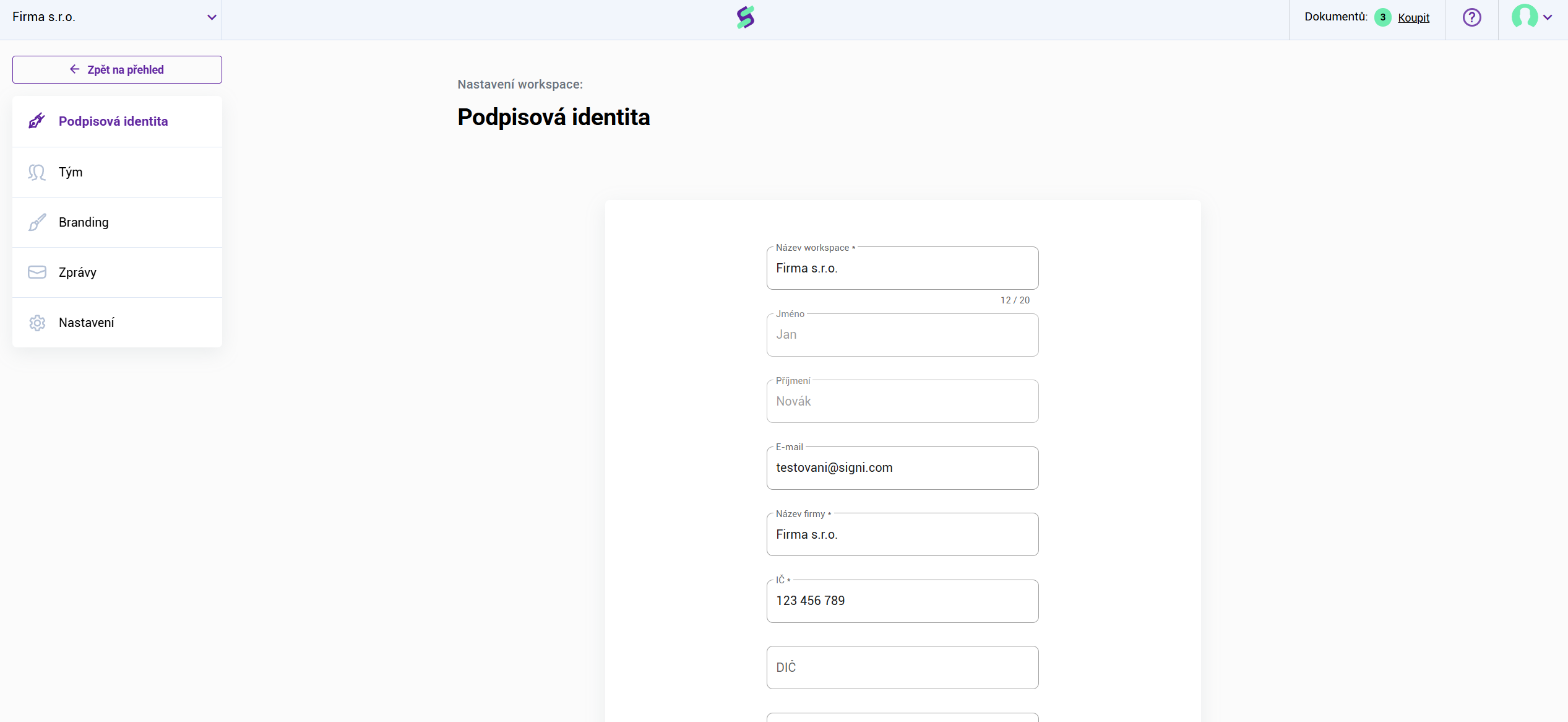The height and width of the screenshot is (722, 1568).
Task: Click the Signi logo in header
Action: pos(746,17)
